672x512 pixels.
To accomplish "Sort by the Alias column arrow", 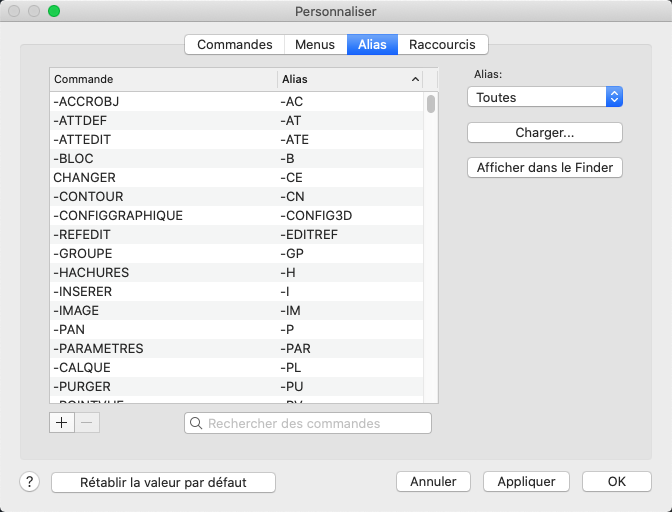I will (415, 79).
